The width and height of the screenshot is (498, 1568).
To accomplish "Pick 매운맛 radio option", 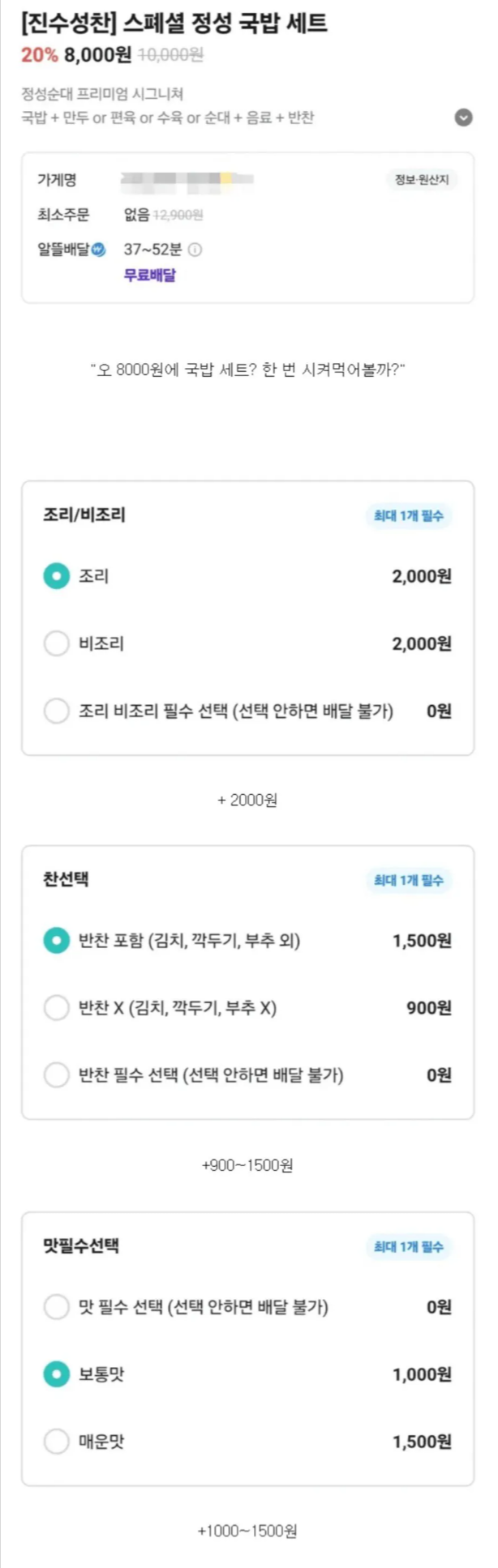I will click(x=57, y=1442).
